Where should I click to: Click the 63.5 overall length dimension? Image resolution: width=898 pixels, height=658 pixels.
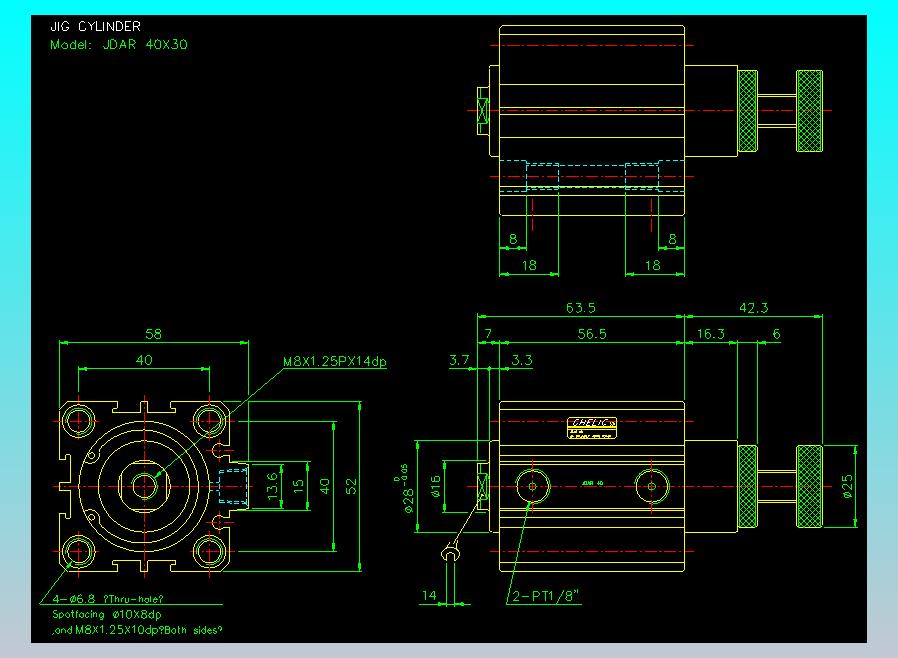(x=581, y=308)
